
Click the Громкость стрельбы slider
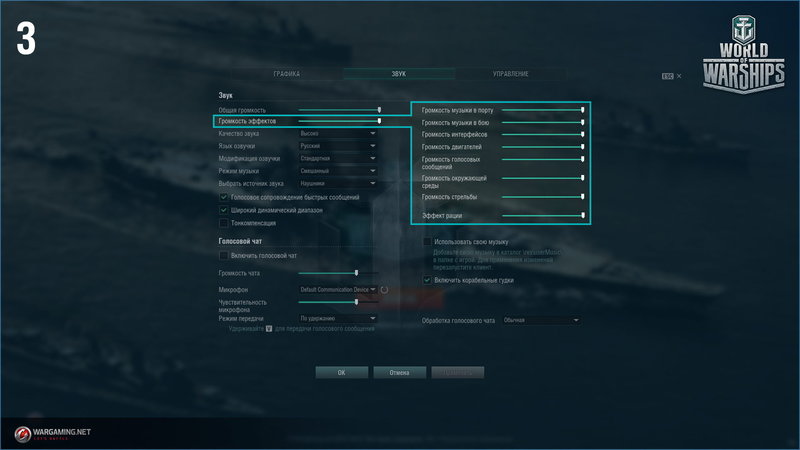[x=543, y=197]
